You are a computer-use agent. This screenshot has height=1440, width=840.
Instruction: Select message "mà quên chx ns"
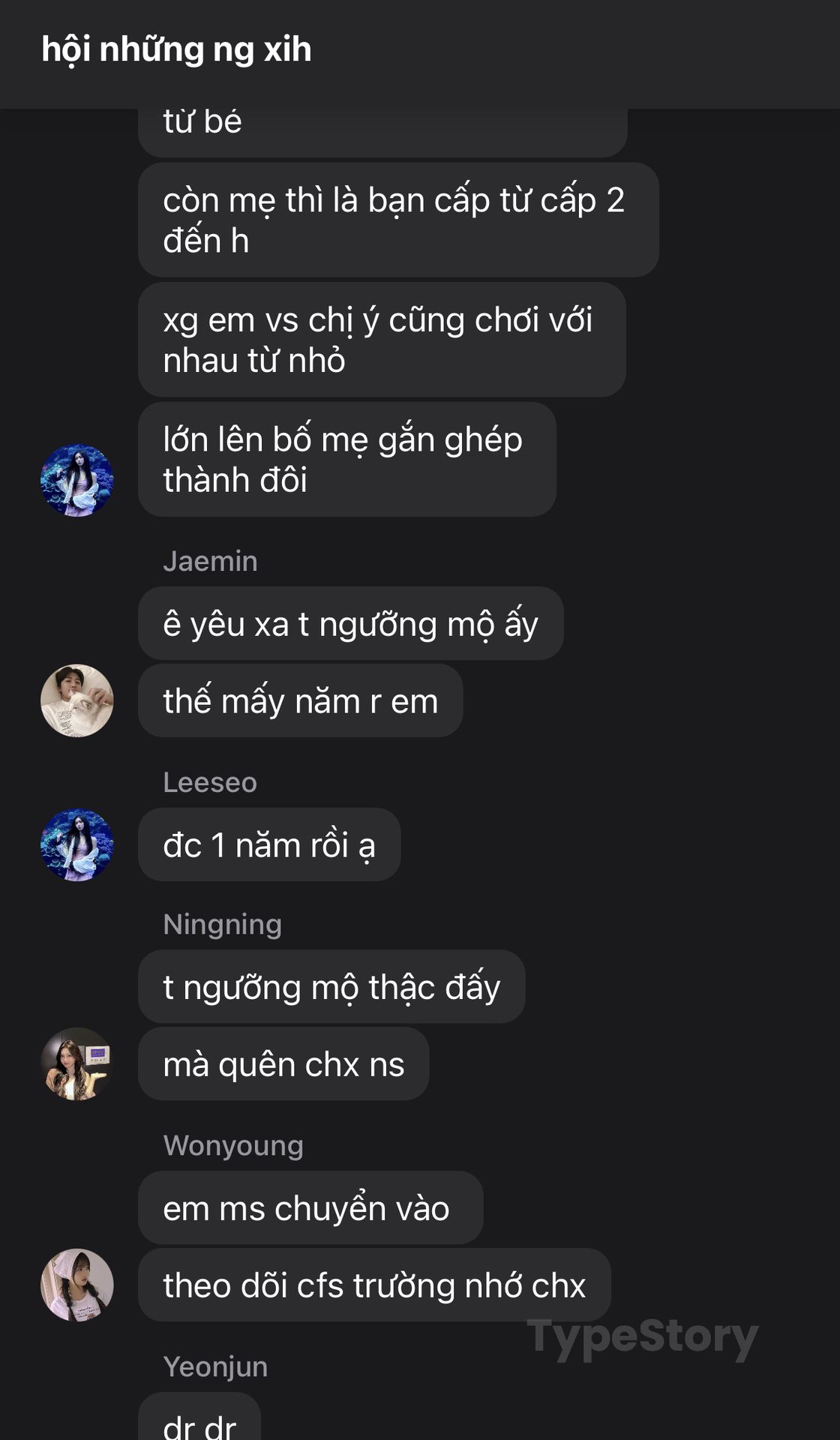[x=283, y=1063]
